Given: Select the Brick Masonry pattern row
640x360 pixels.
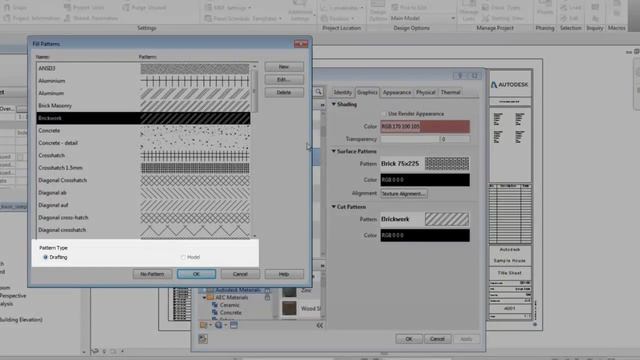Looking at the screenshot, I should pos(143,106).
